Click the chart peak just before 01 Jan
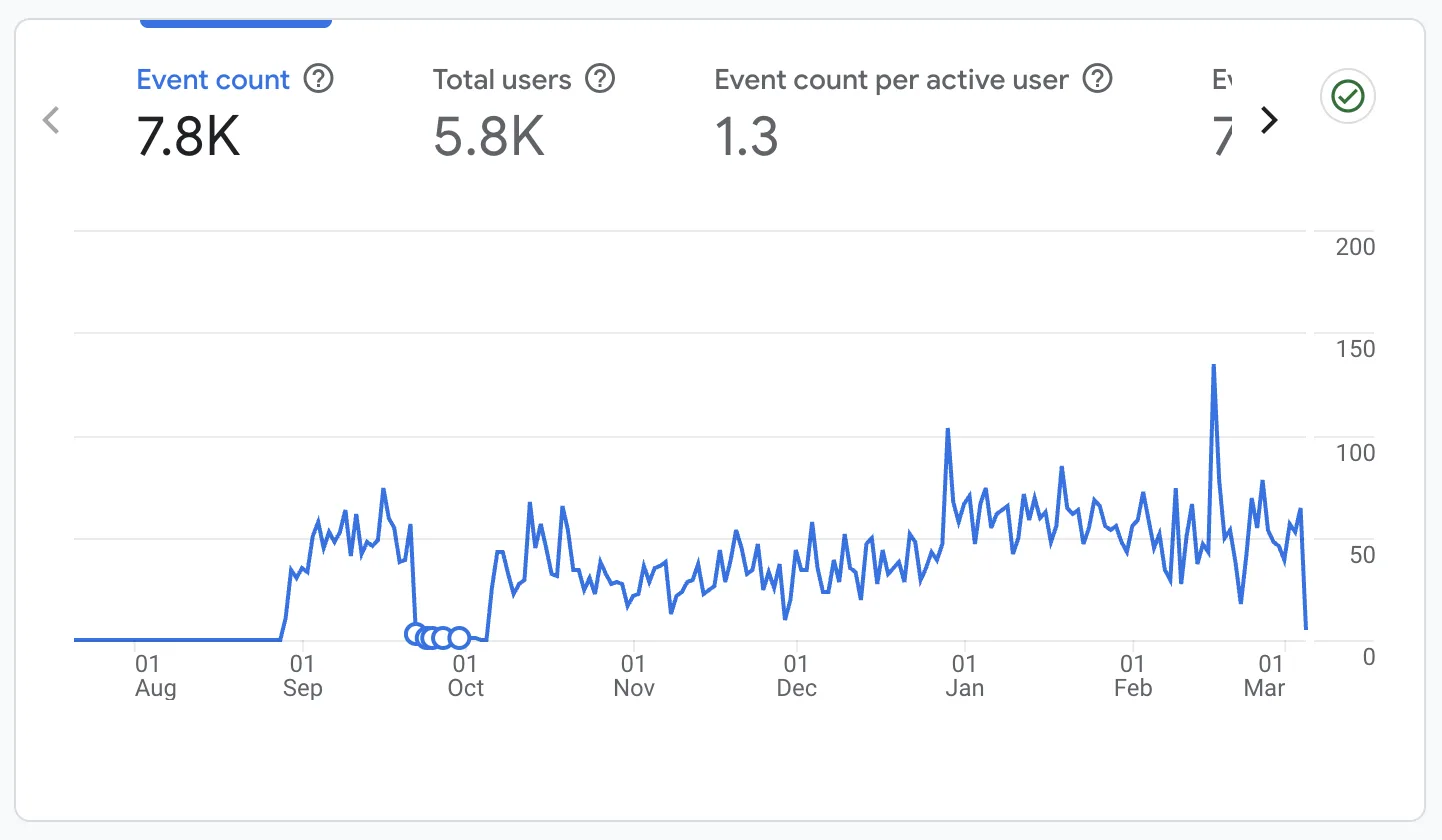The width and height of the screenshot is (1442, 840). 947,430
